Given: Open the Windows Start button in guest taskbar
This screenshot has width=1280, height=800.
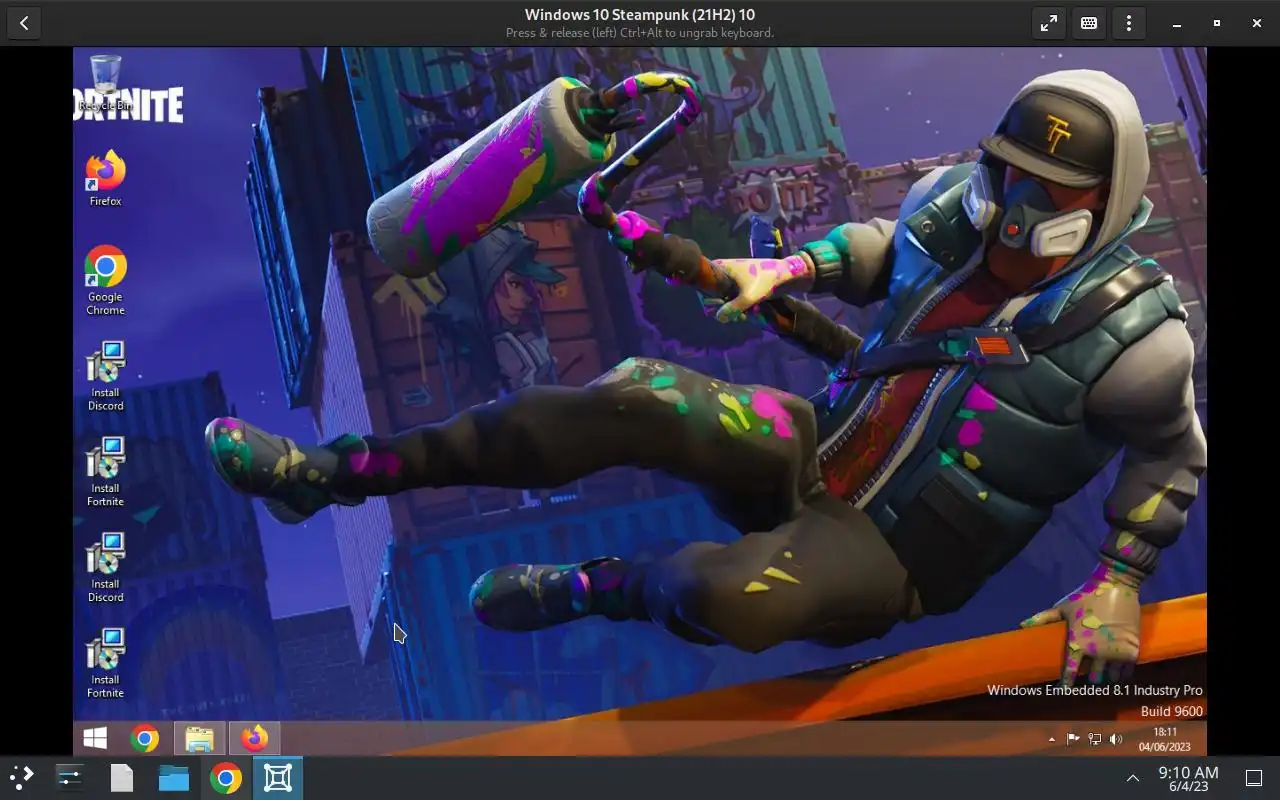Looking at the screenshot, I should pyautogui.click(x=95, y=739).
